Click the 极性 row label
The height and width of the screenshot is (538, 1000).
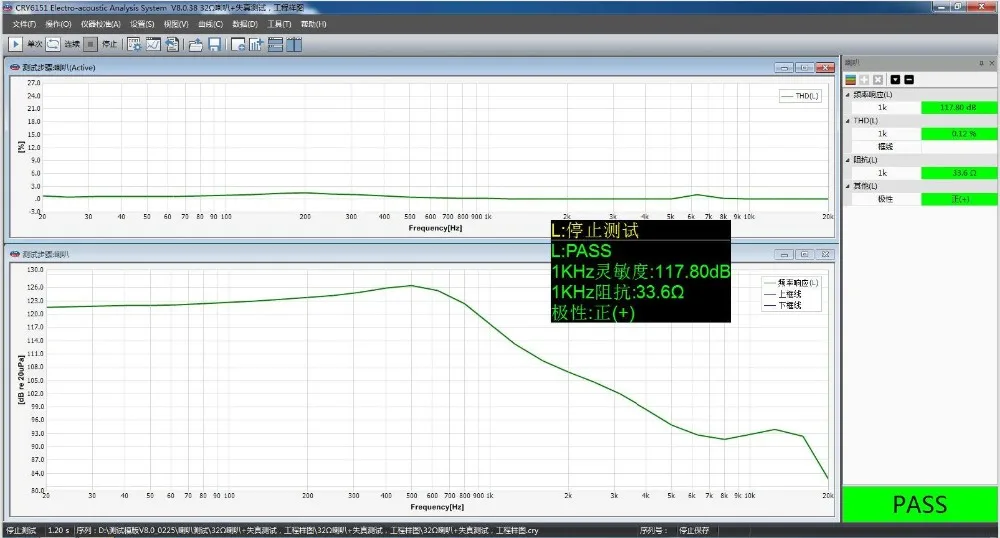tap(885, 200)
